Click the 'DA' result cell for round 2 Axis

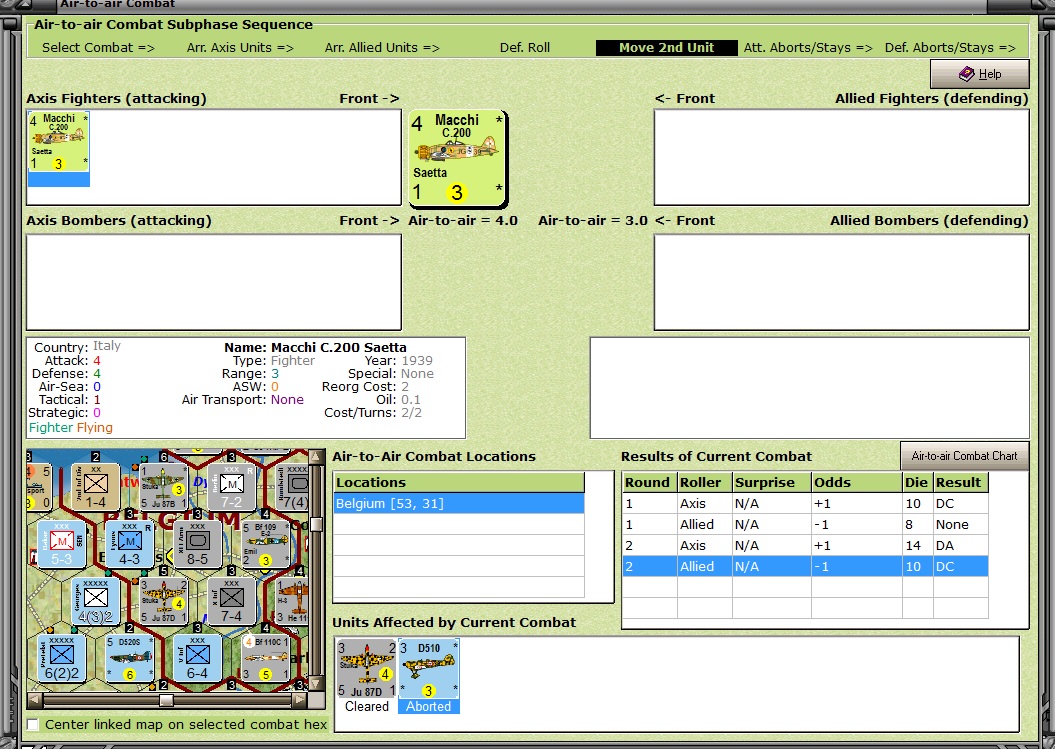coord(960,545)
